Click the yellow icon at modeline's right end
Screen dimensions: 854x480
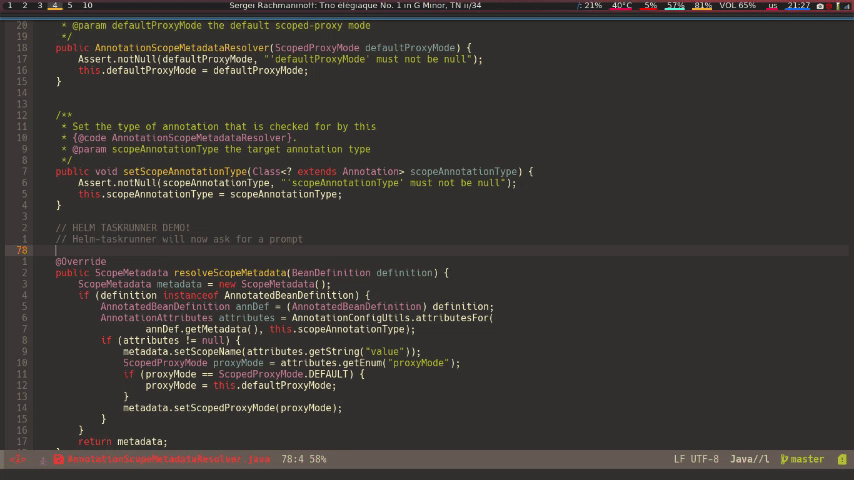pyautogui.click(x=842, y=459)
